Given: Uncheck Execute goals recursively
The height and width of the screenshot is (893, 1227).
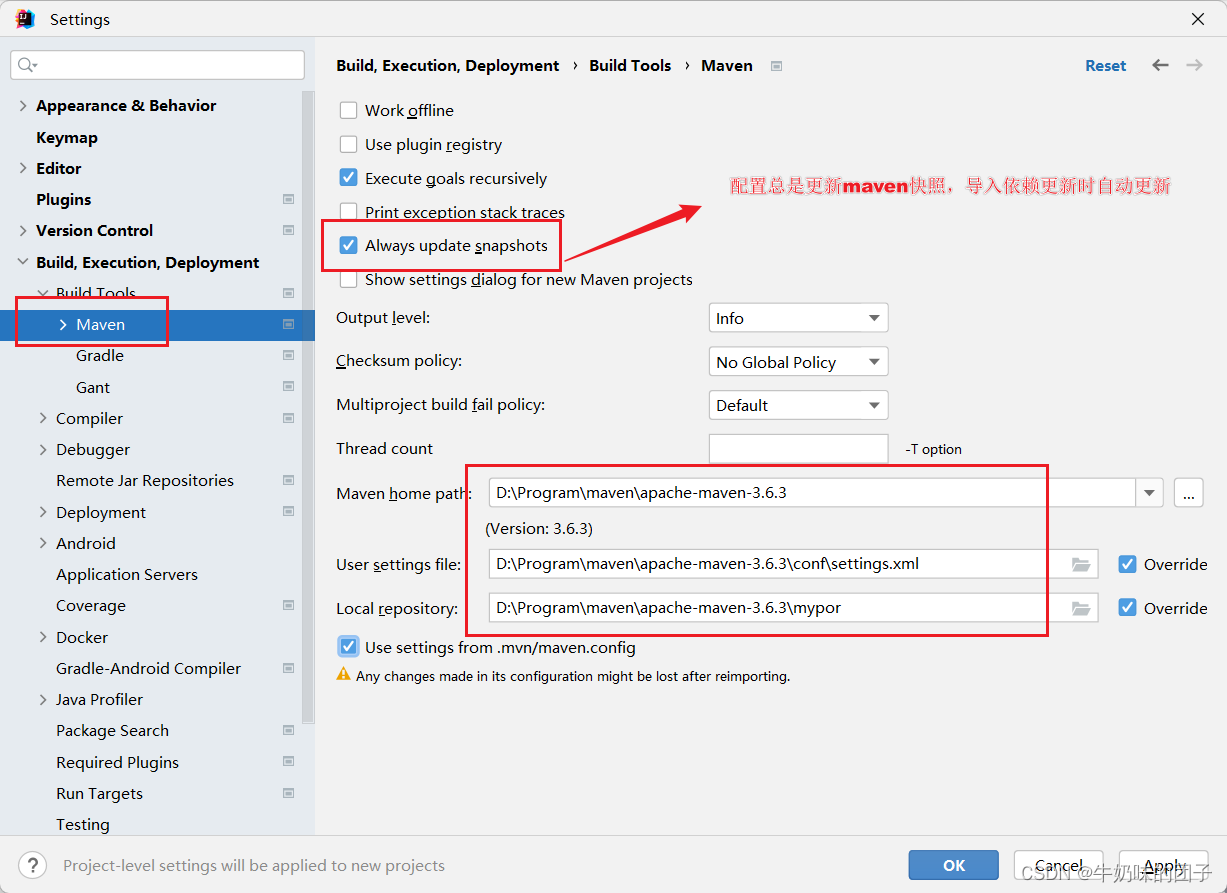Looking at the screenshot, I should 348,178.
